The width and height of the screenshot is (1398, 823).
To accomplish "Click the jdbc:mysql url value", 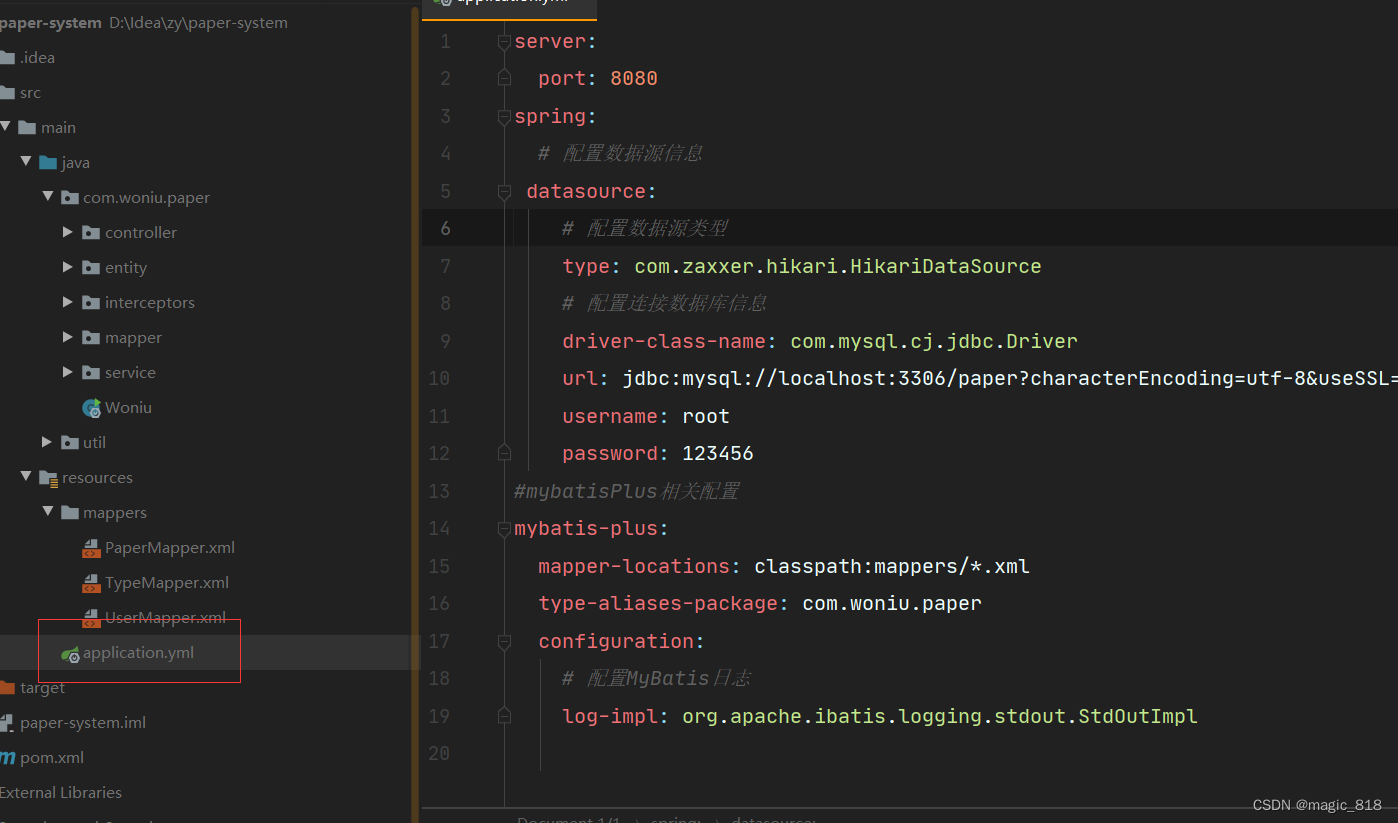I will point(1010,378).
